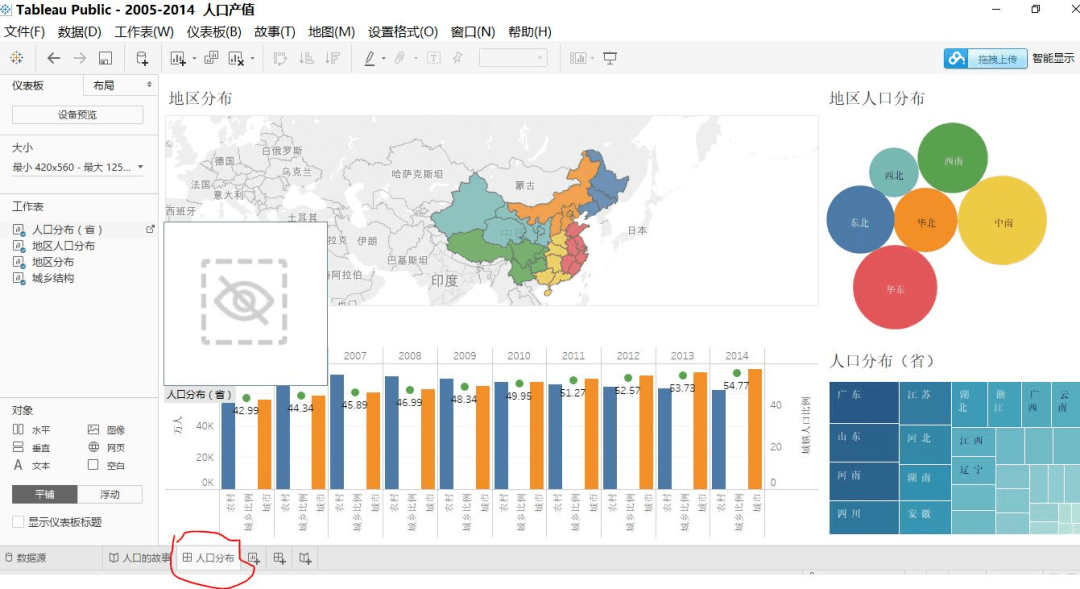This screenshot has height=589, width=1080.
Task: Open the 数据(D) menu
Action: [x=79, y=32]
